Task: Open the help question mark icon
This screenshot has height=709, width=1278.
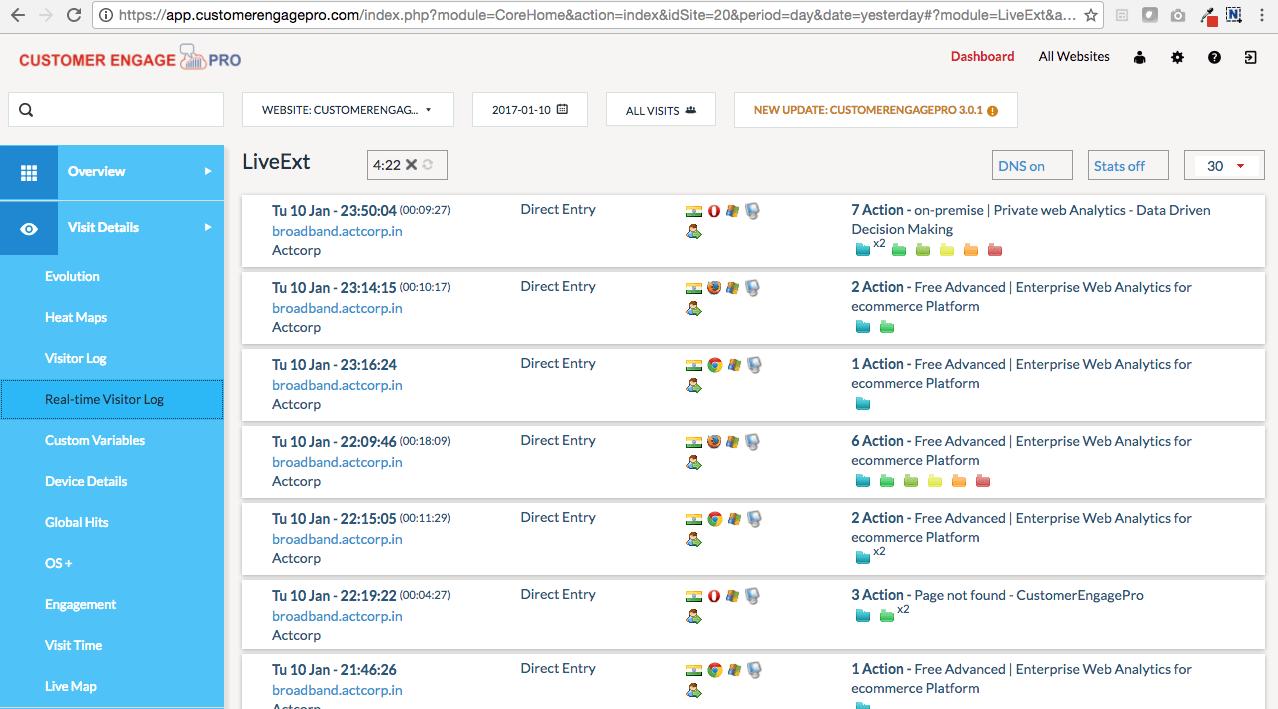Action: click(x=1214, y=58)
